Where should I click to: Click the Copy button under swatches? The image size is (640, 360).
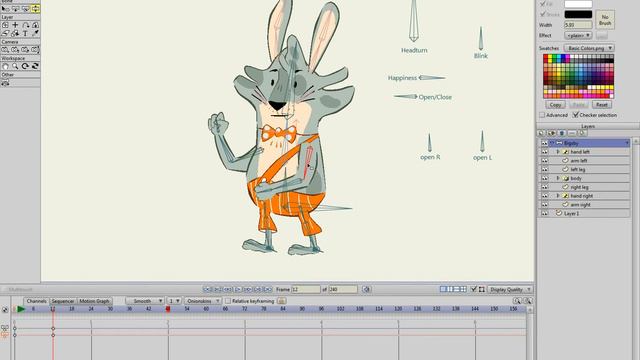tap(555, 105)
